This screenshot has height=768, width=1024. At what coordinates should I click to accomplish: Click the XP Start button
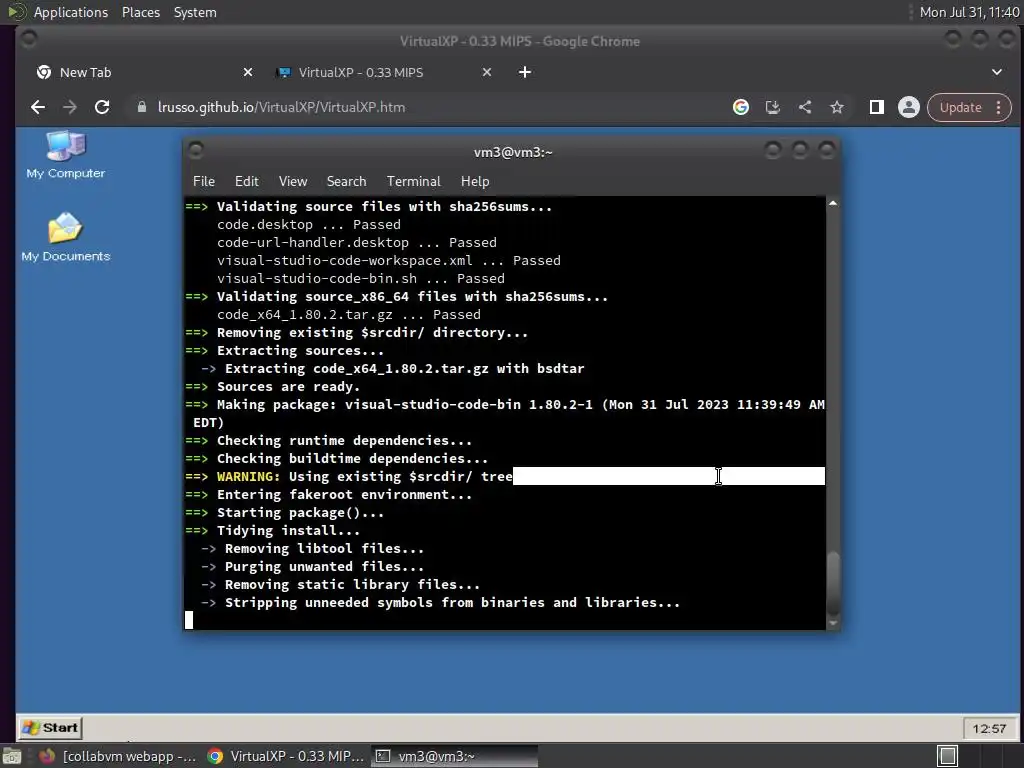[x=50, y=728]
